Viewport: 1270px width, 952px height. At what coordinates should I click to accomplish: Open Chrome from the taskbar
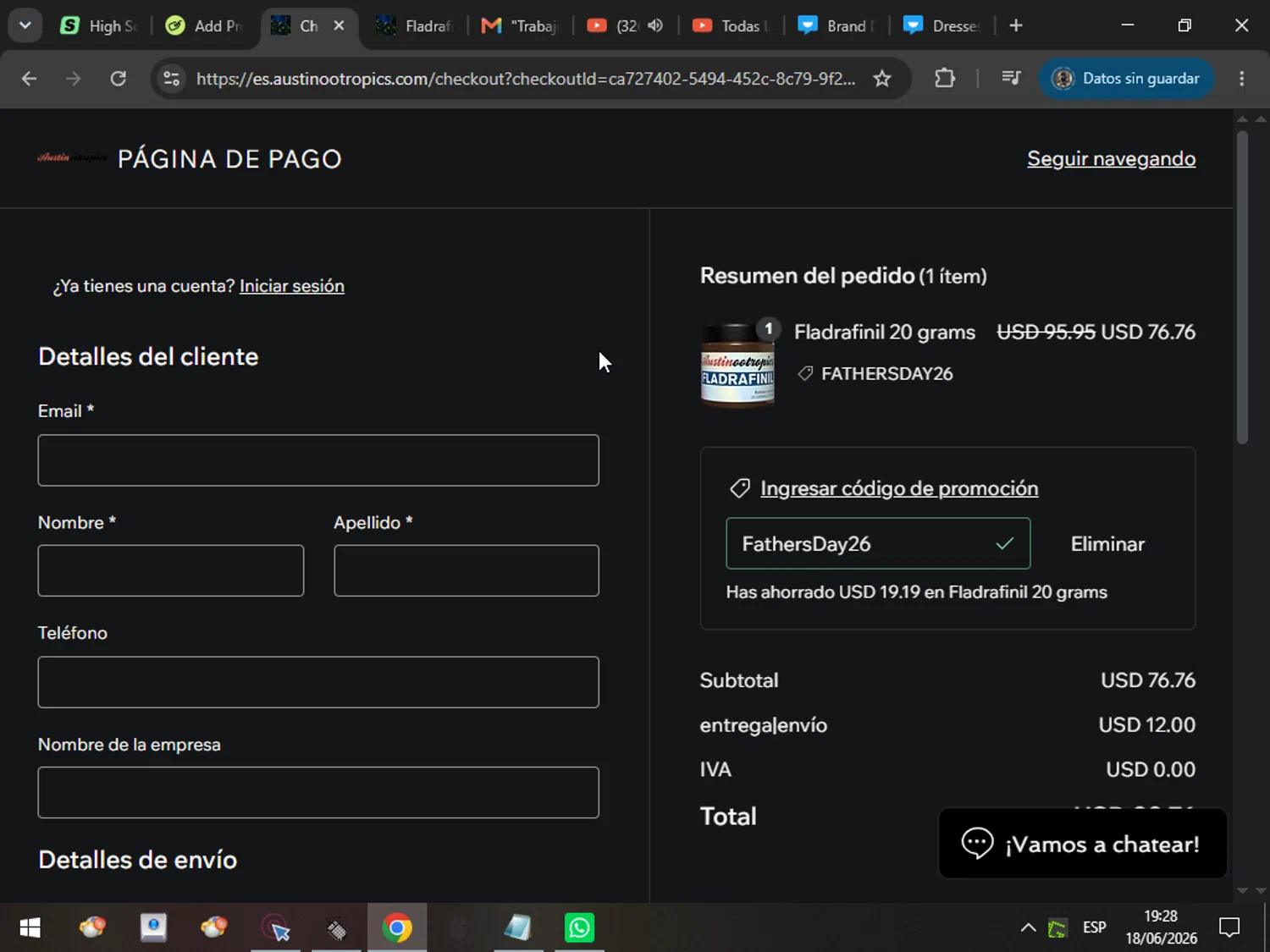(x=397, y=928)
